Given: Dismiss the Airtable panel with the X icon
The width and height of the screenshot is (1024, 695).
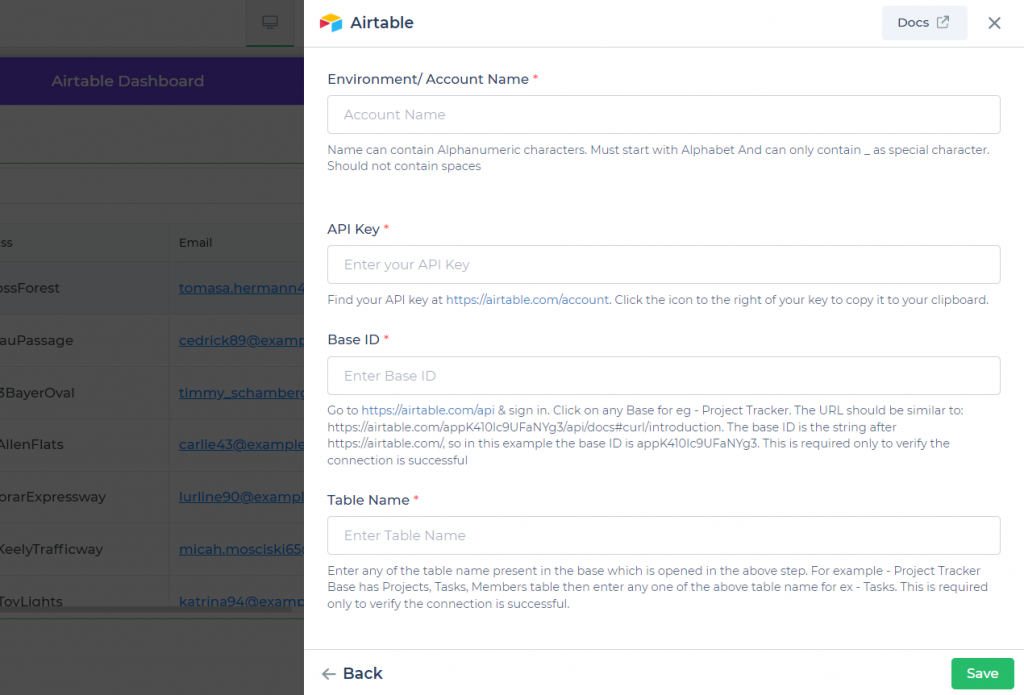Looking at the screenshot, I should tap(994, 22).
